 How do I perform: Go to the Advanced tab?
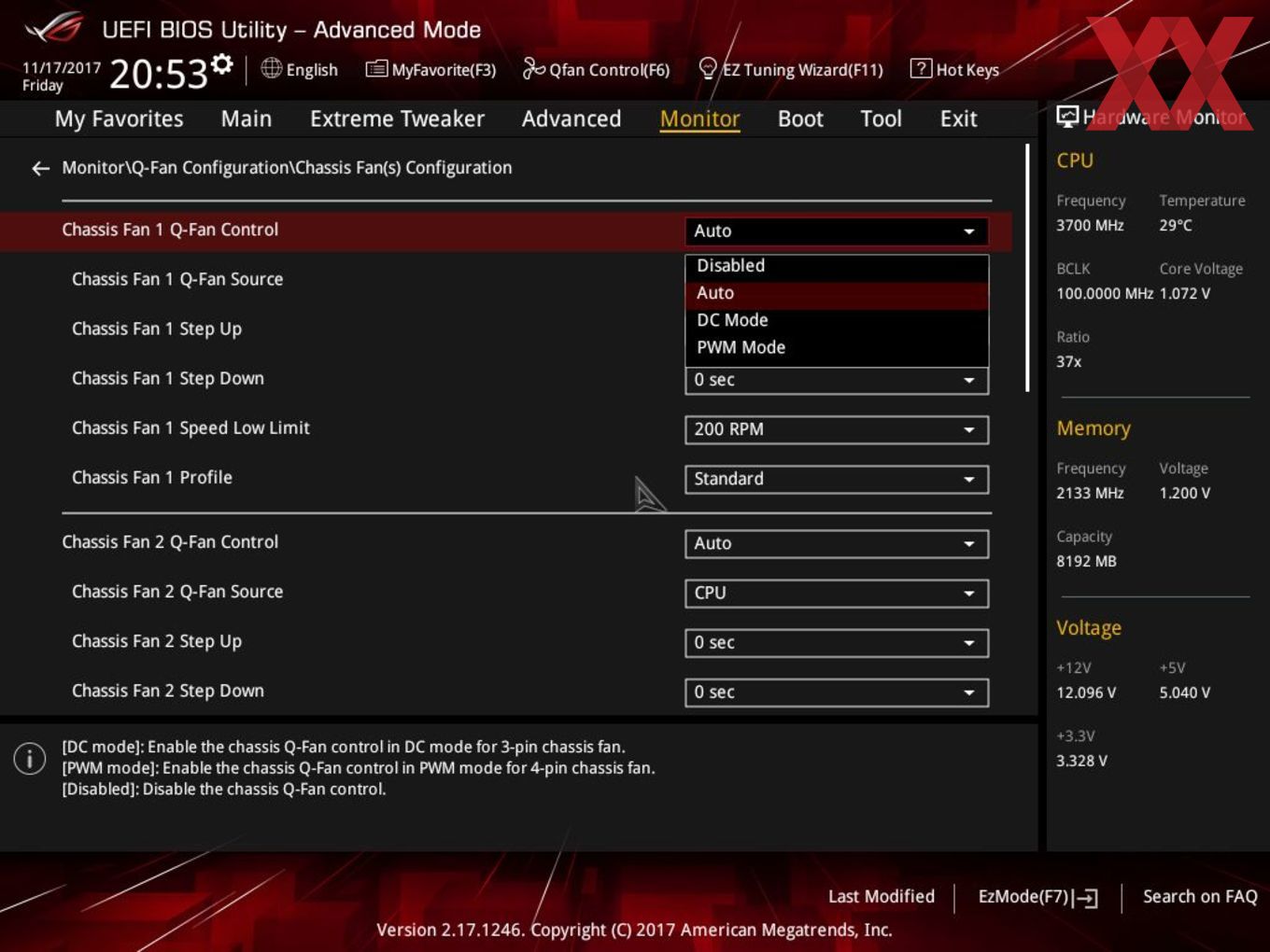[571, 119]
